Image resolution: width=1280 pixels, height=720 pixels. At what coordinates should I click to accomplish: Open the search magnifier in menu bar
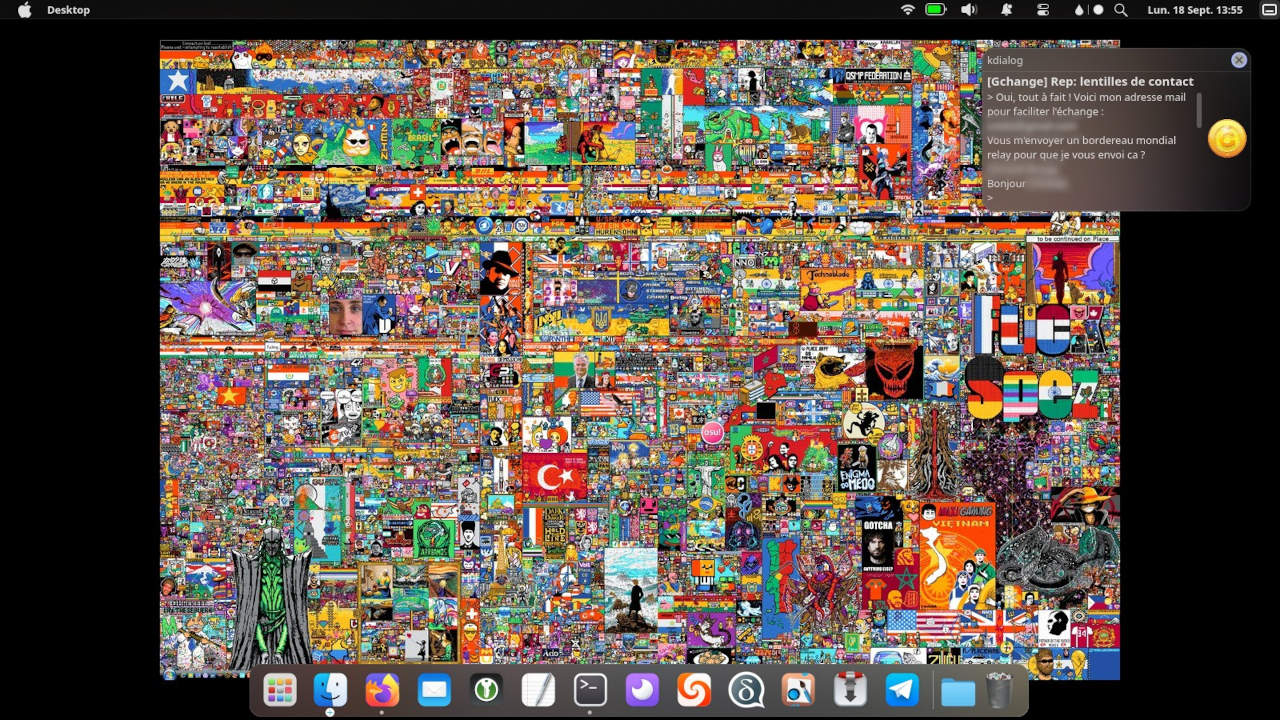pyautogui.click(x=1121, y=10)
